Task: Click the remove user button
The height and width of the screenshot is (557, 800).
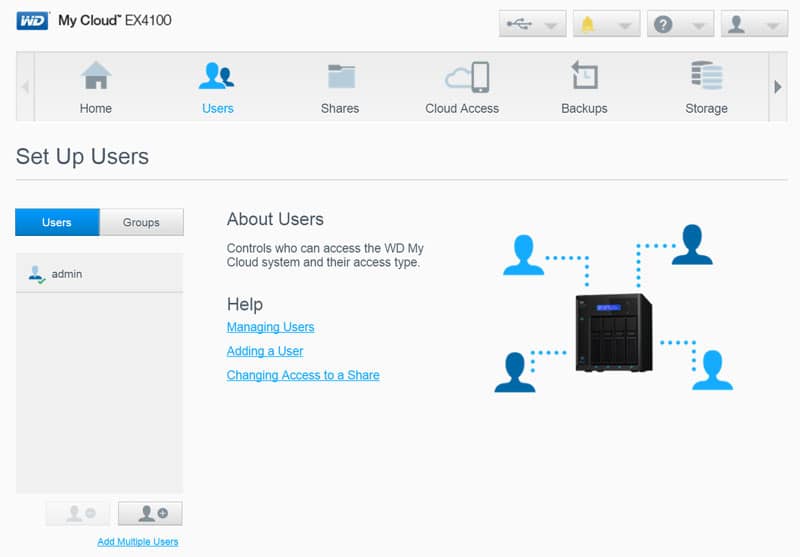Action: pos(78,513)
